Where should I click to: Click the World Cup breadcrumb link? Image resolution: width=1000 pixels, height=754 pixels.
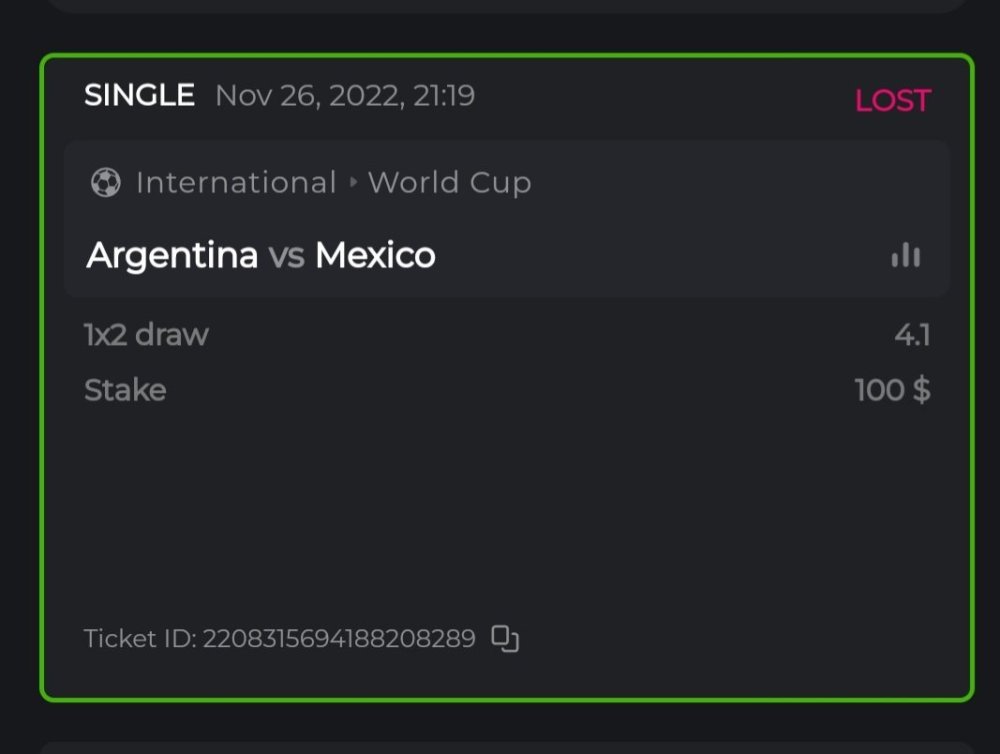449,182
